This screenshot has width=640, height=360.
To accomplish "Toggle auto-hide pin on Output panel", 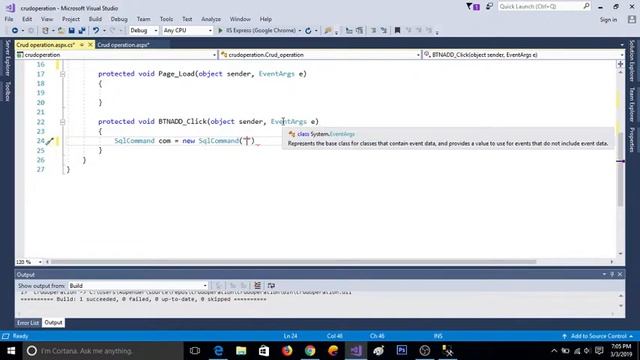I will (612, 274).
